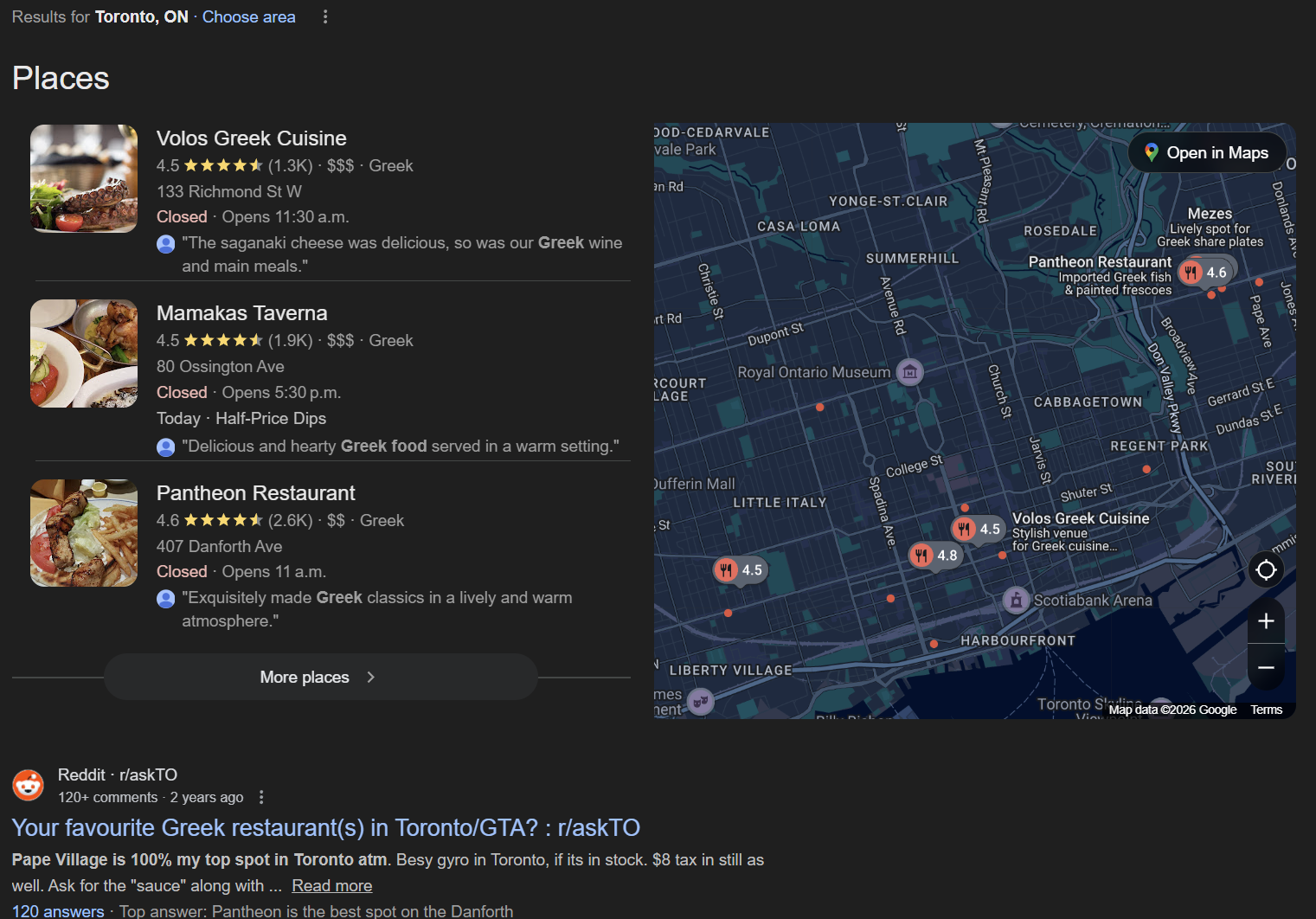Screen dimensions: 1316x919
Task: Click Mamakas Taverna's 4.5 (1.9K) rating row
Action: (x=285, y=340)
